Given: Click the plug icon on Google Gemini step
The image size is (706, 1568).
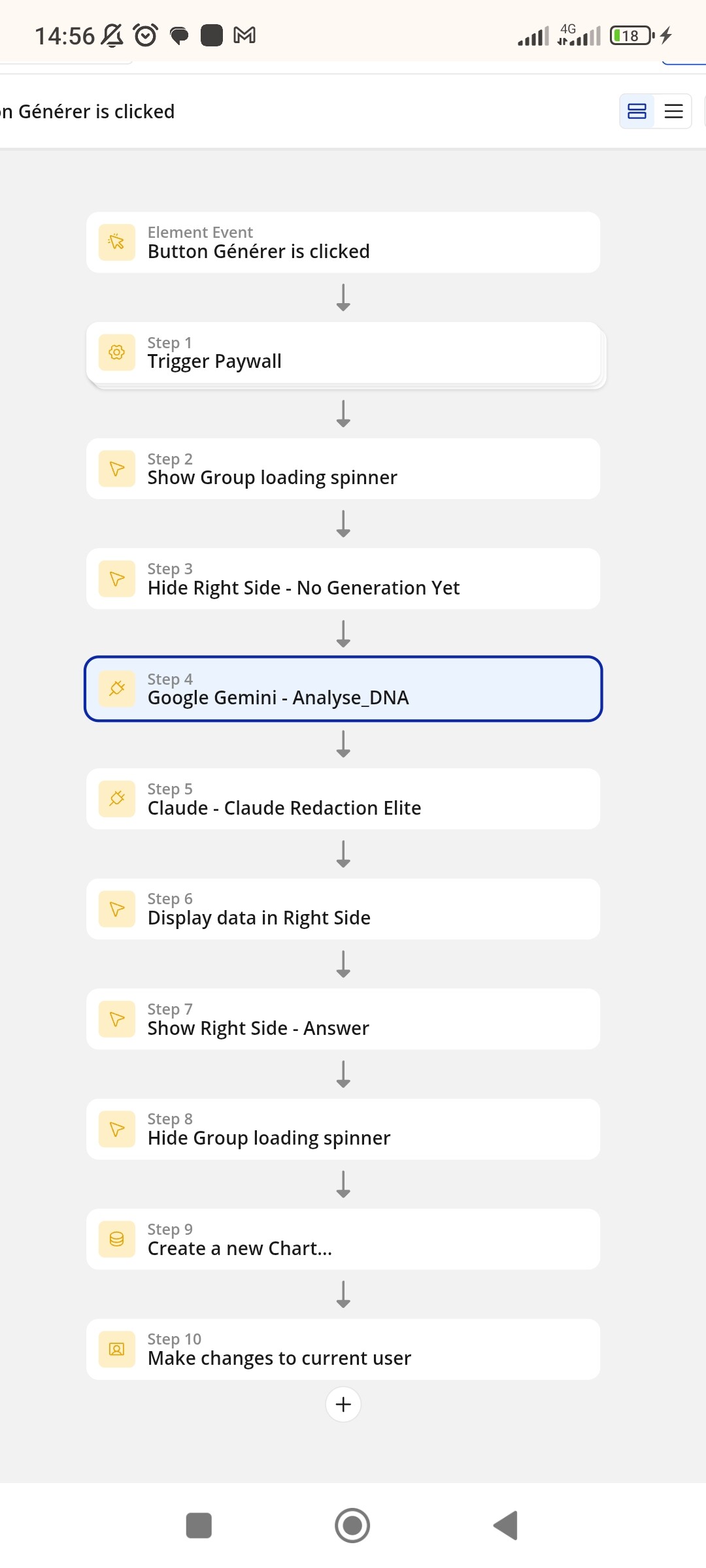Looking at the screenshot, I should pos(117,689).
